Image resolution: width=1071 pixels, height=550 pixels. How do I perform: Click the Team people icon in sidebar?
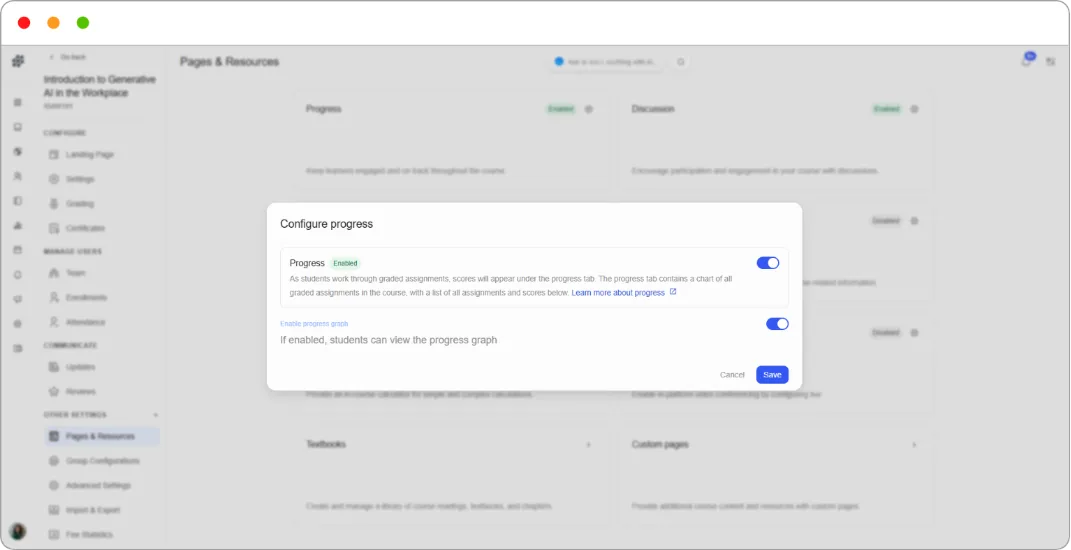tap(53, 273)
